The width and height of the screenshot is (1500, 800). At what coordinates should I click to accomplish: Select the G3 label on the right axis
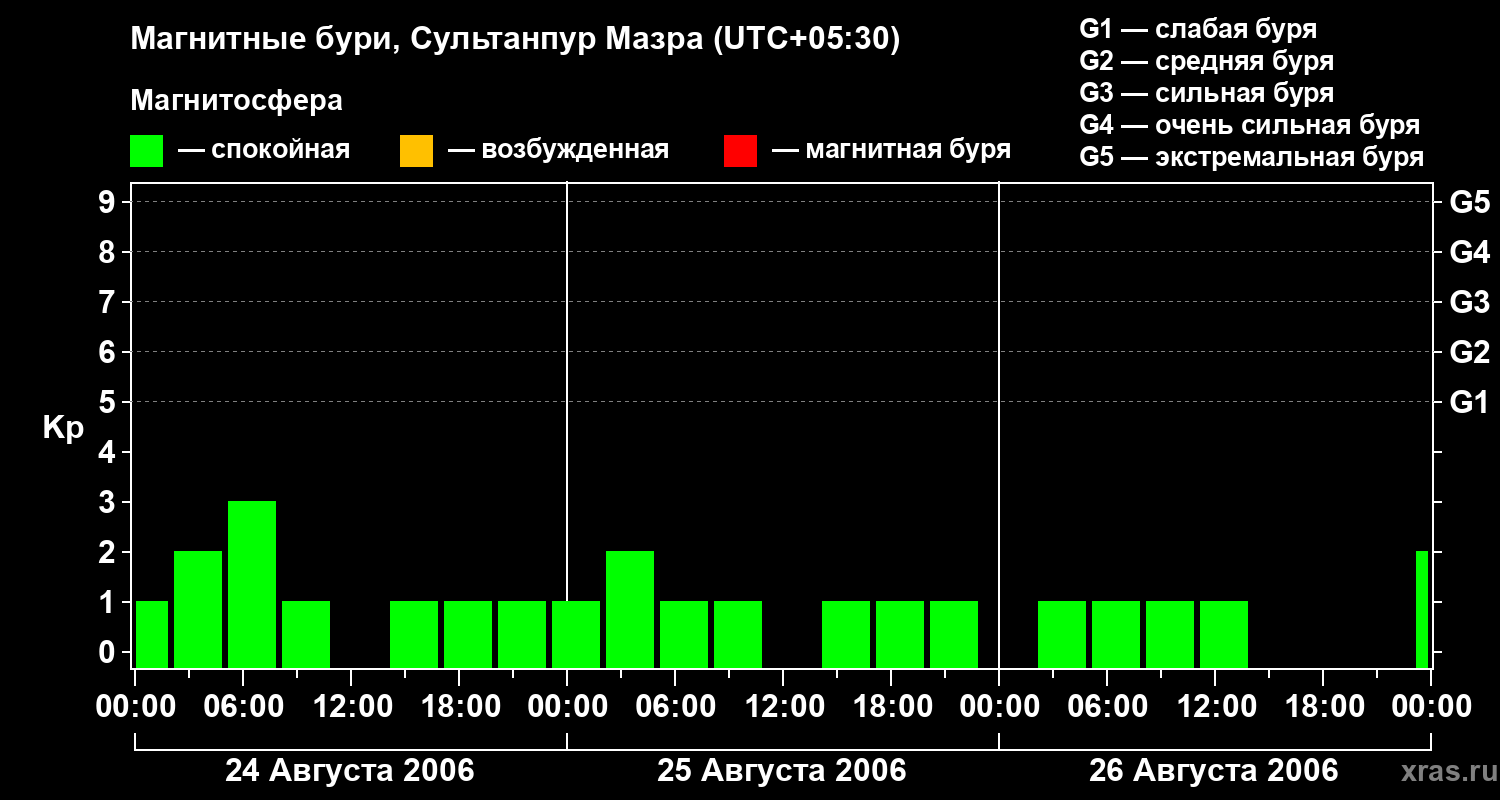click(1470, 302)
